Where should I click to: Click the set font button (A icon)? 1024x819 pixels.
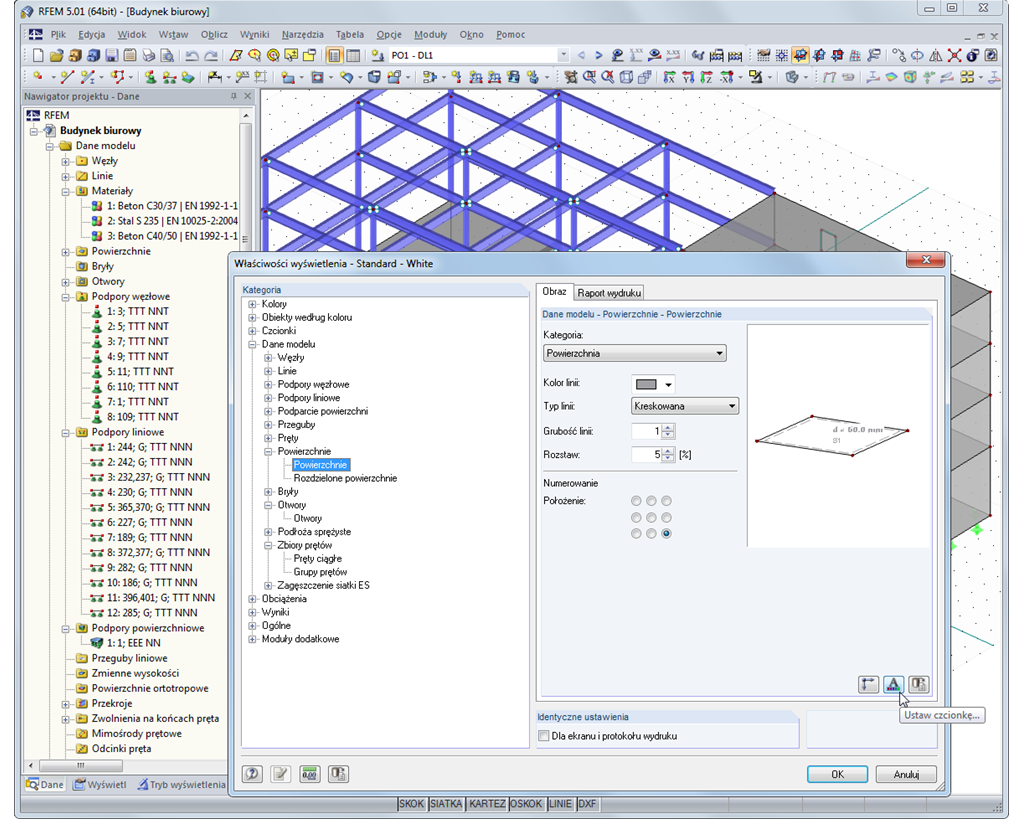pyautogui.click(x=893, y=684)
